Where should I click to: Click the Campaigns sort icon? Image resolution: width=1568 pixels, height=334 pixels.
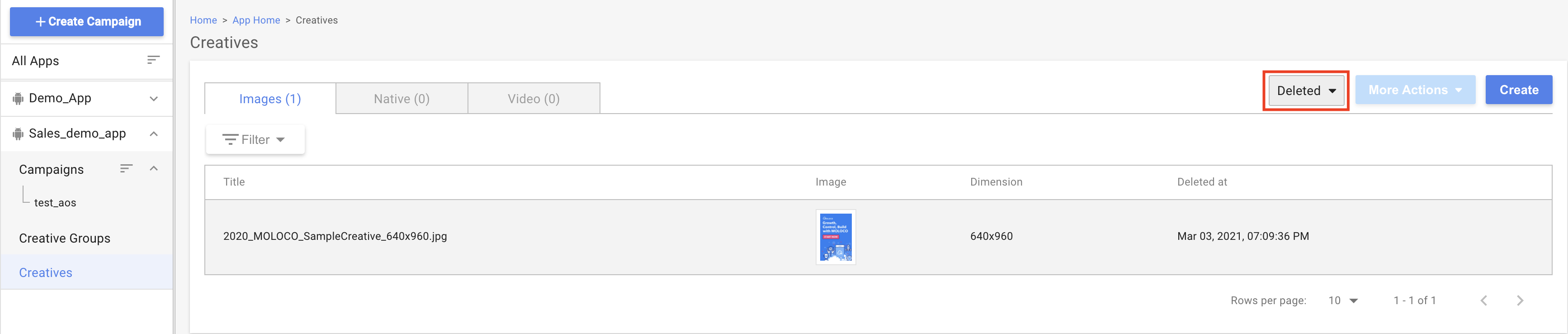[x=126, y=168]
